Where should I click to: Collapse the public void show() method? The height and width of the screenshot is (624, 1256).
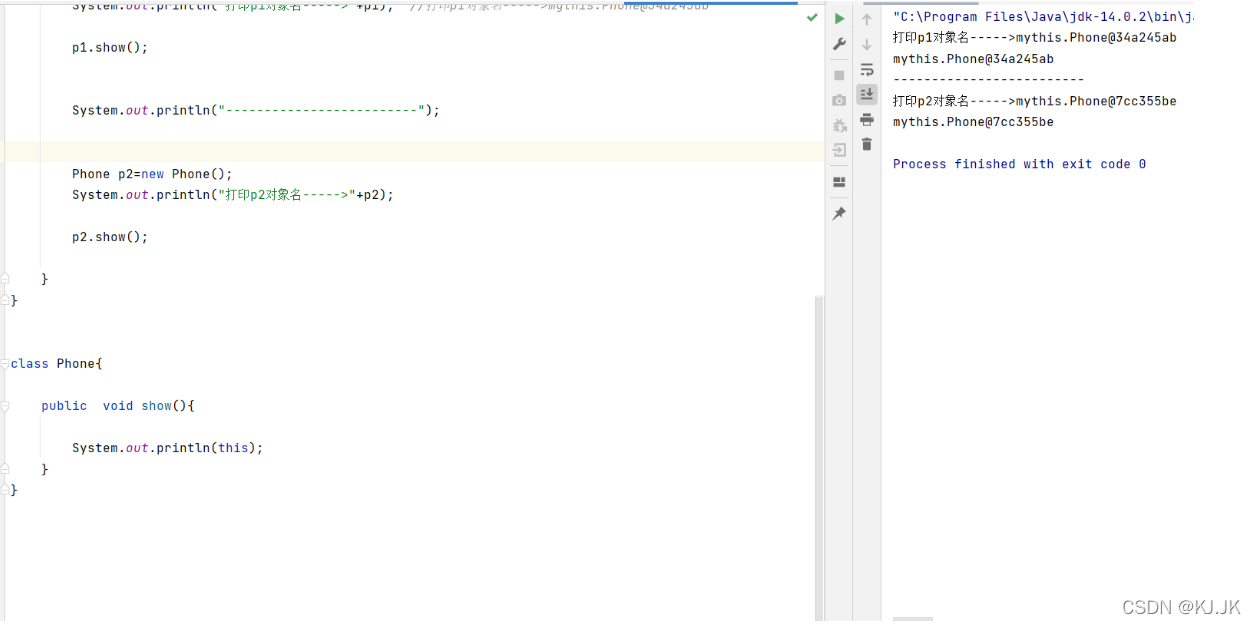[5, 406]
